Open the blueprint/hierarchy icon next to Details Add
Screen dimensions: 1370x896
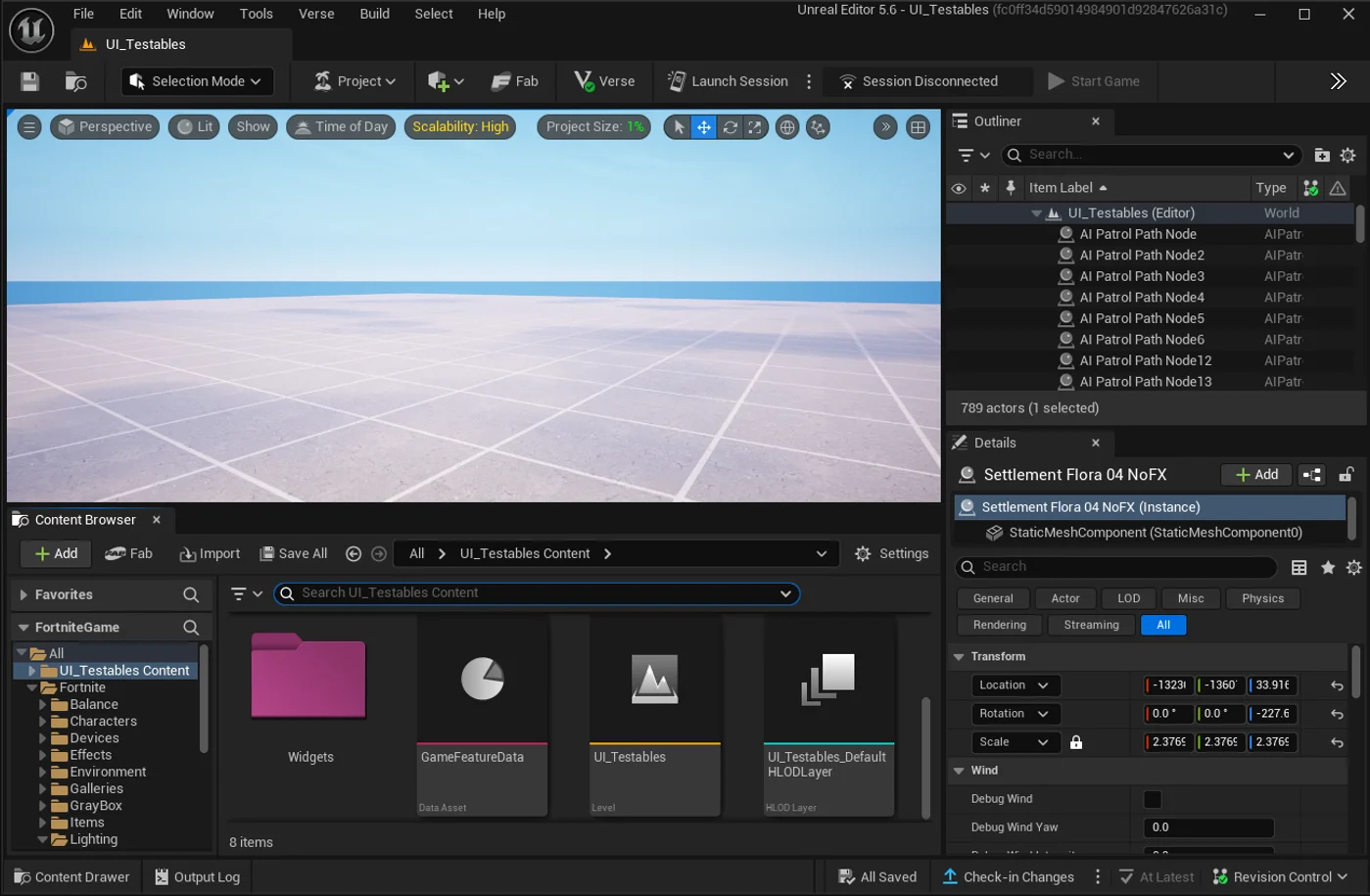coord(1312,475)
